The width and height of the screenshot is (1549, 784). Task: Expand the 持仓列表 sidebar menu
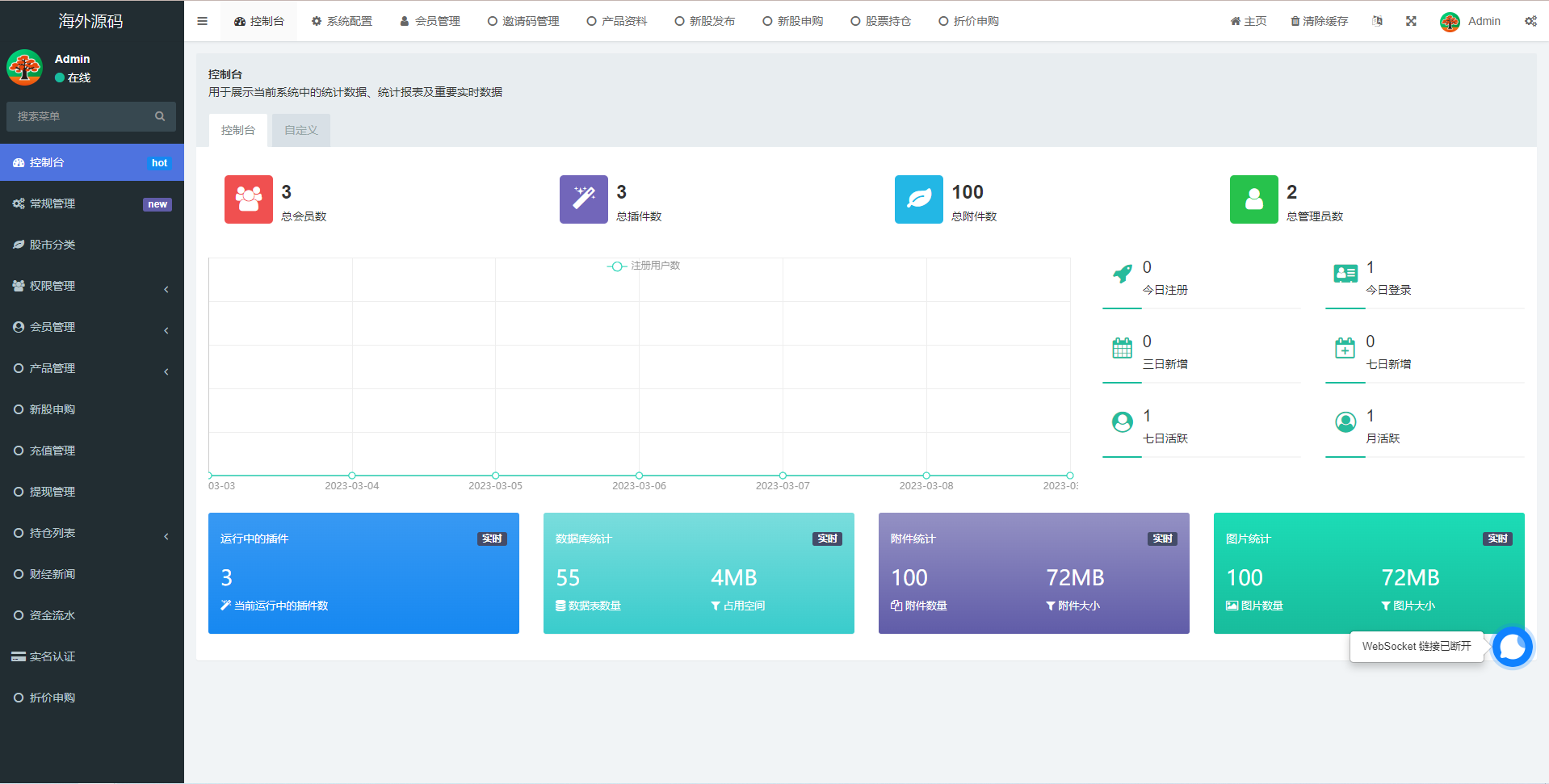pos(92,533)
